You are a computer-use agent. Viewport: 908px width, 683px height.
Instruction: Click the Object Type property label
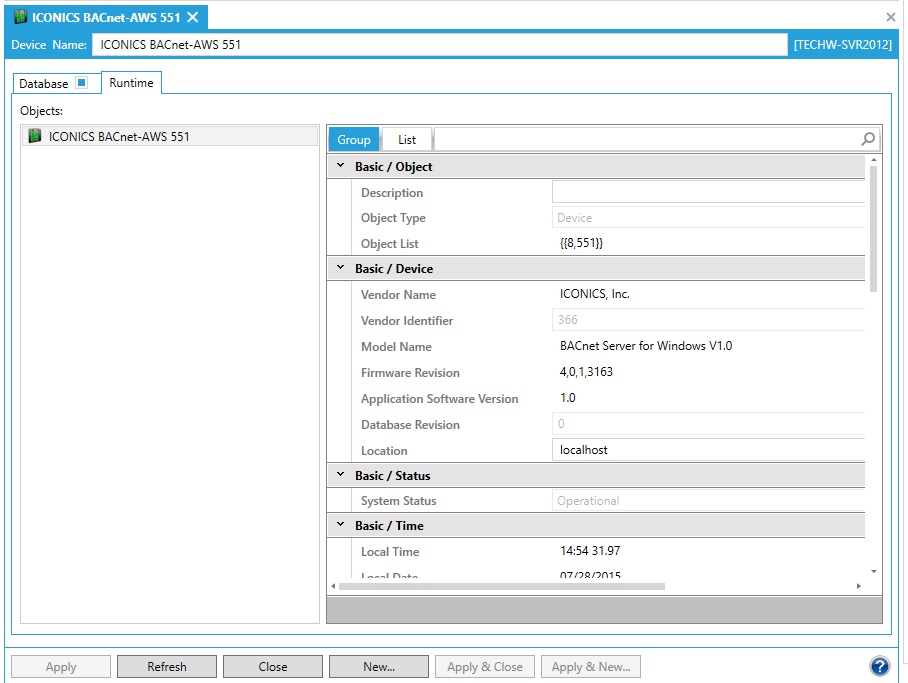393,218
